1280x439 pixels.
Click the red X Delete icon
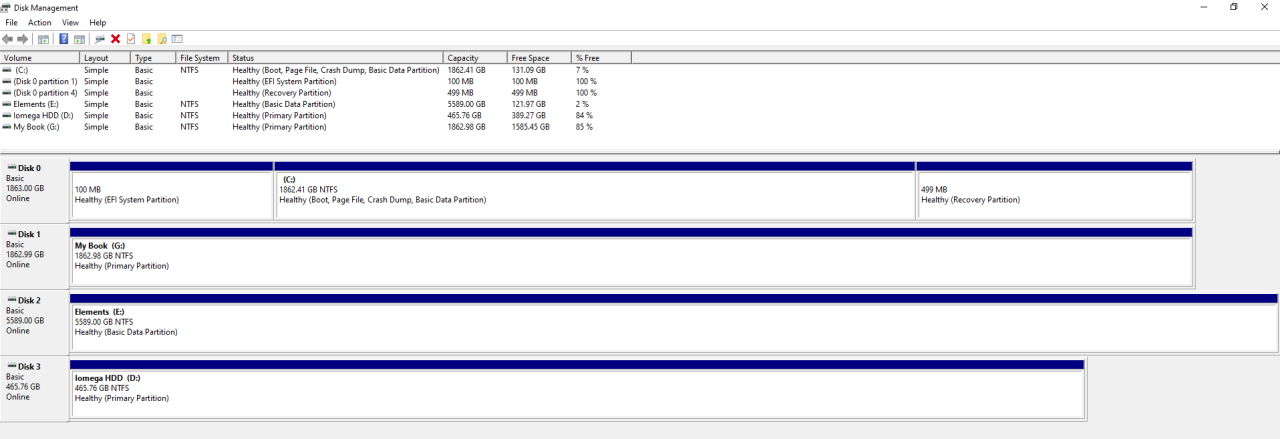(115, 39)
